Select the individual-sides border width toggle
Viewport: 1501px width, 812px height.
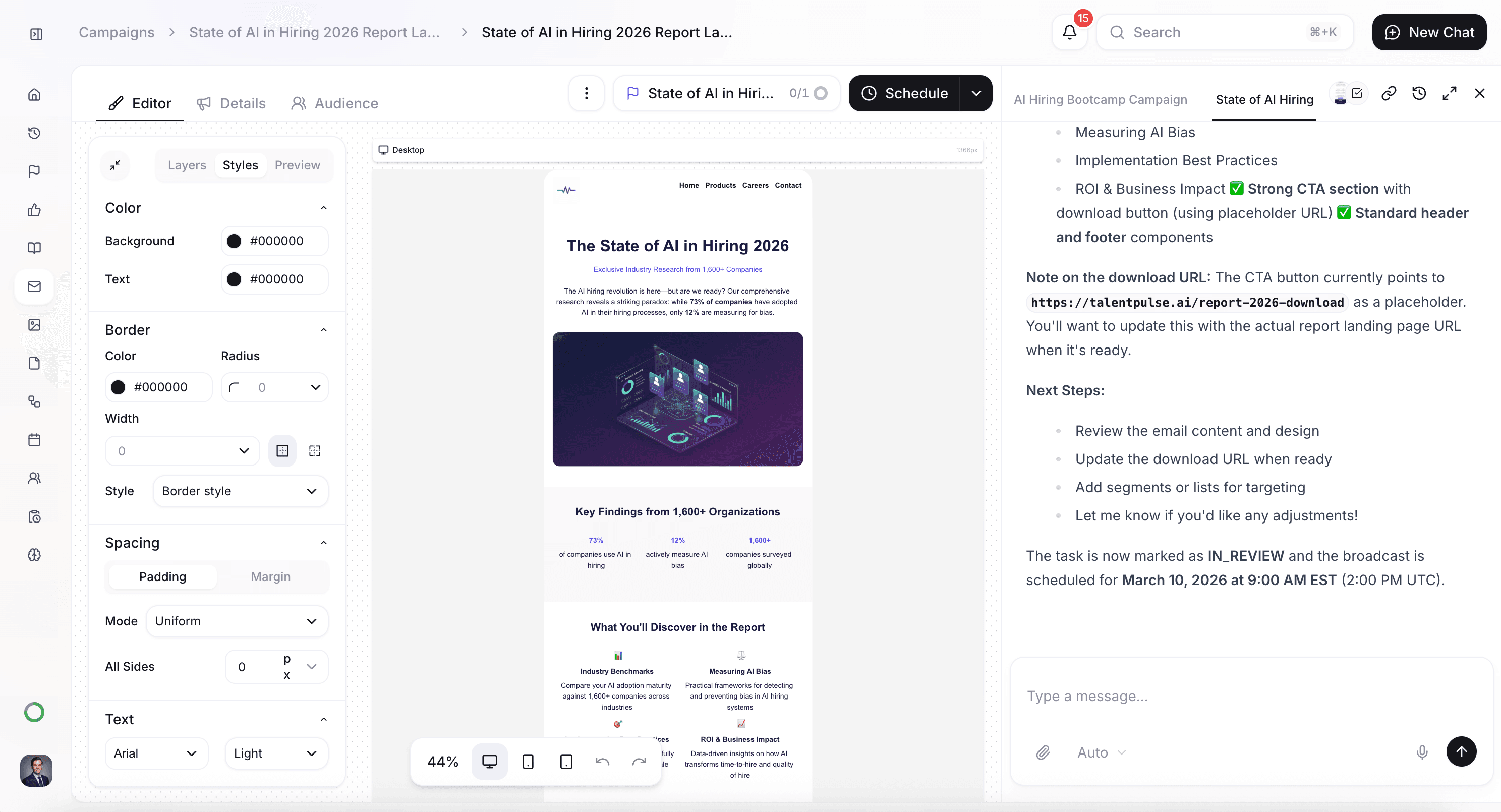pos(315,451)
